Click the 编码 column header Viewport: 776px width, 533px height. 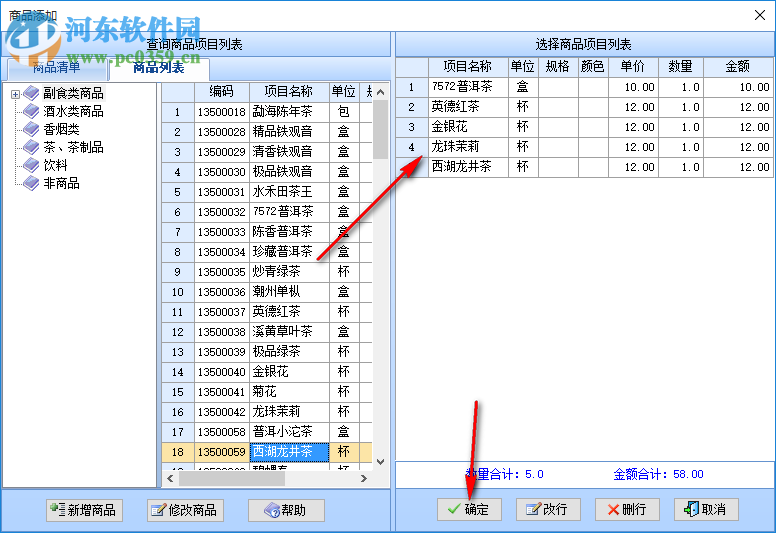221,92
